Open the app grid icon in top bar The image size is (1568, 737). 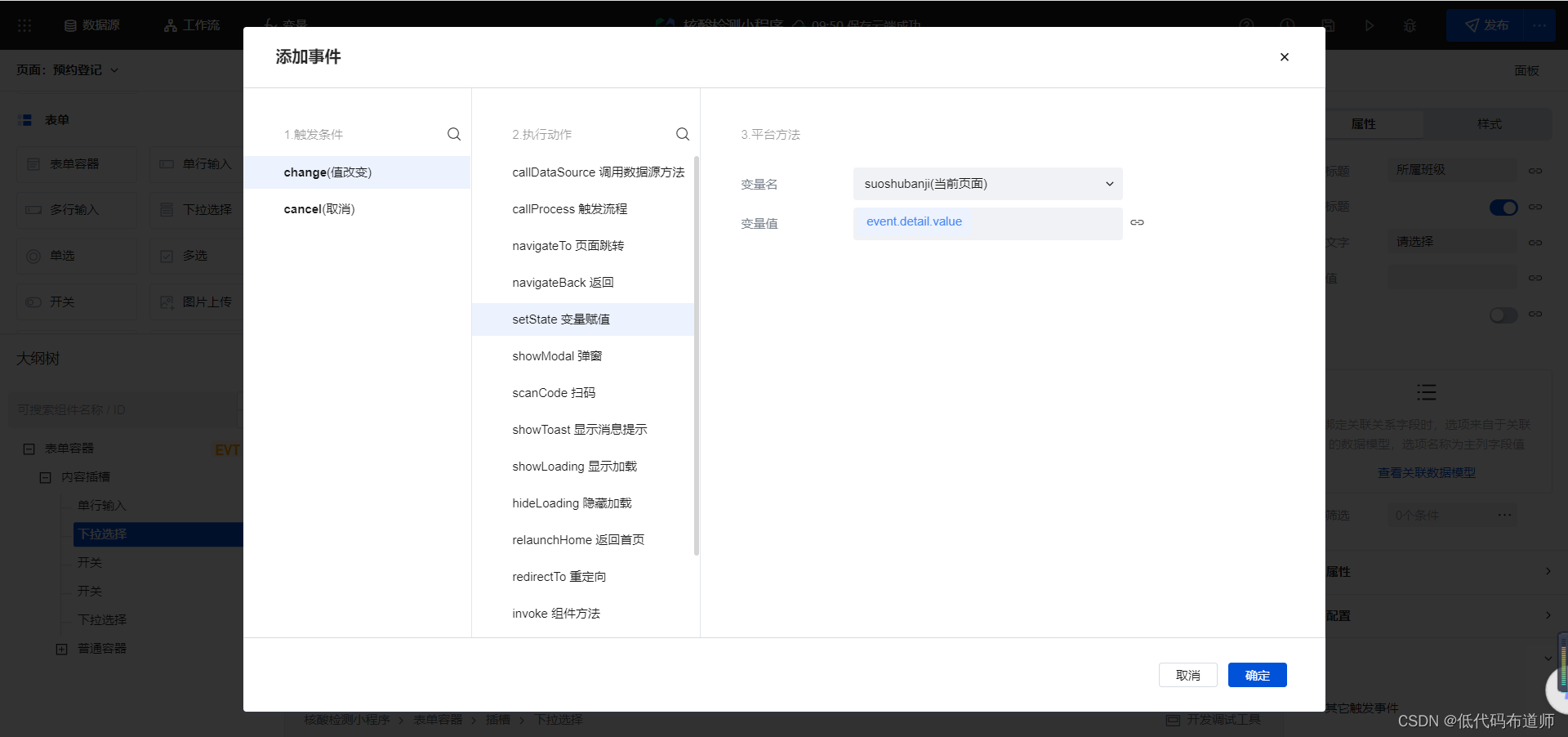coord(24,25)
